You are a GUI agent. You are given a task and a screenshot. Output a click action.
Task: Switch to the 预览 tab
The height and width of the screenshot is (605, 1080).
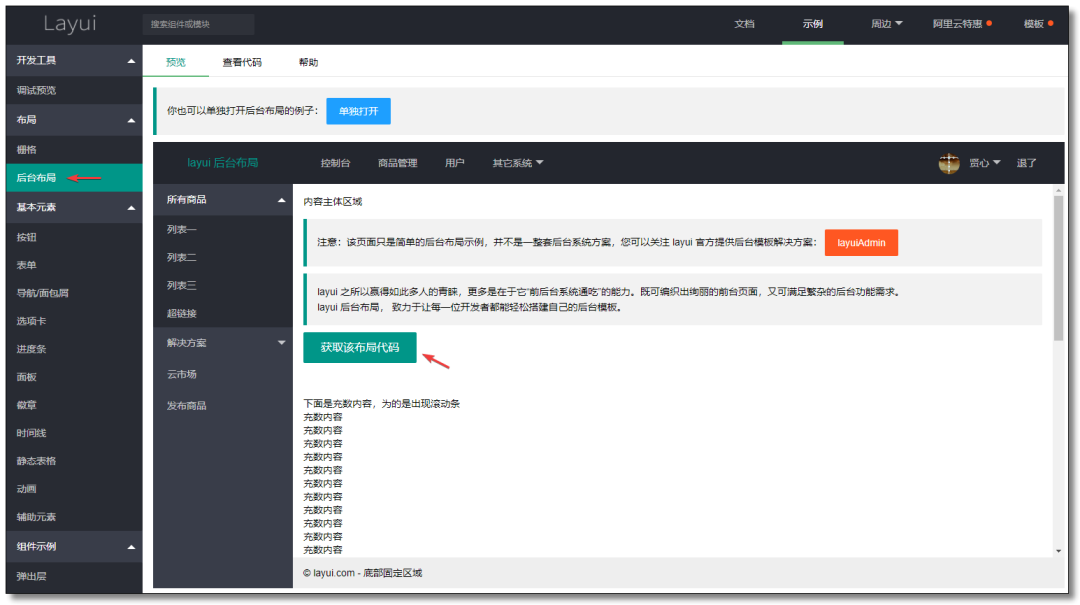[x=176, y=62]
